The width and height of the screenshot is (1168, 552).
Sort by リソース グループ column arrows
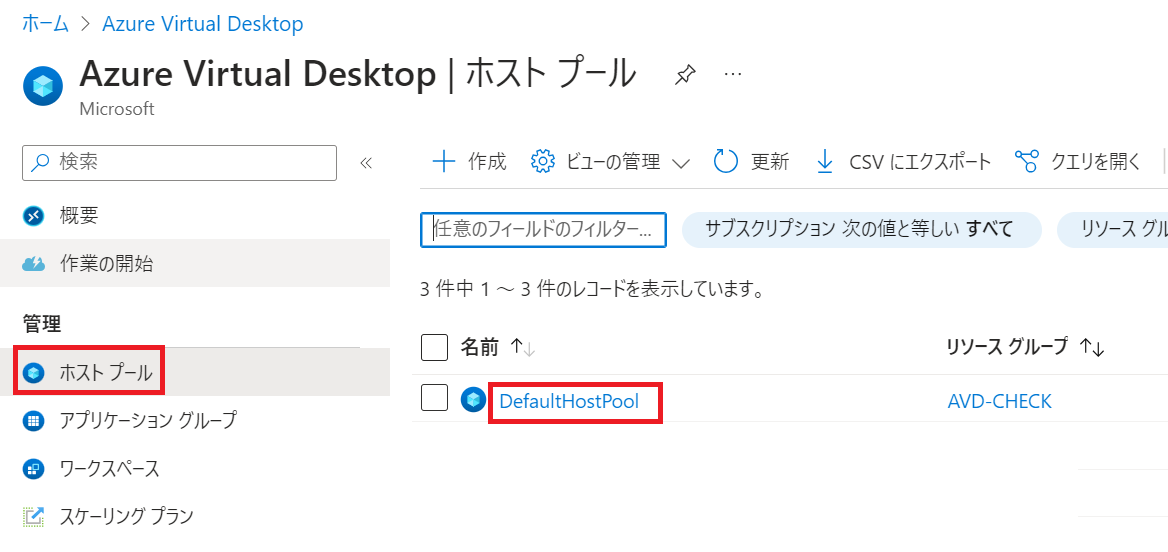point(1092,347)
